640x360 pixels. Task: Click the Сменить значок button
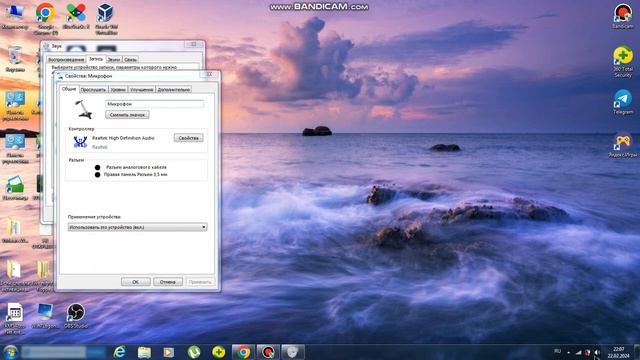(x=127, y=115)
